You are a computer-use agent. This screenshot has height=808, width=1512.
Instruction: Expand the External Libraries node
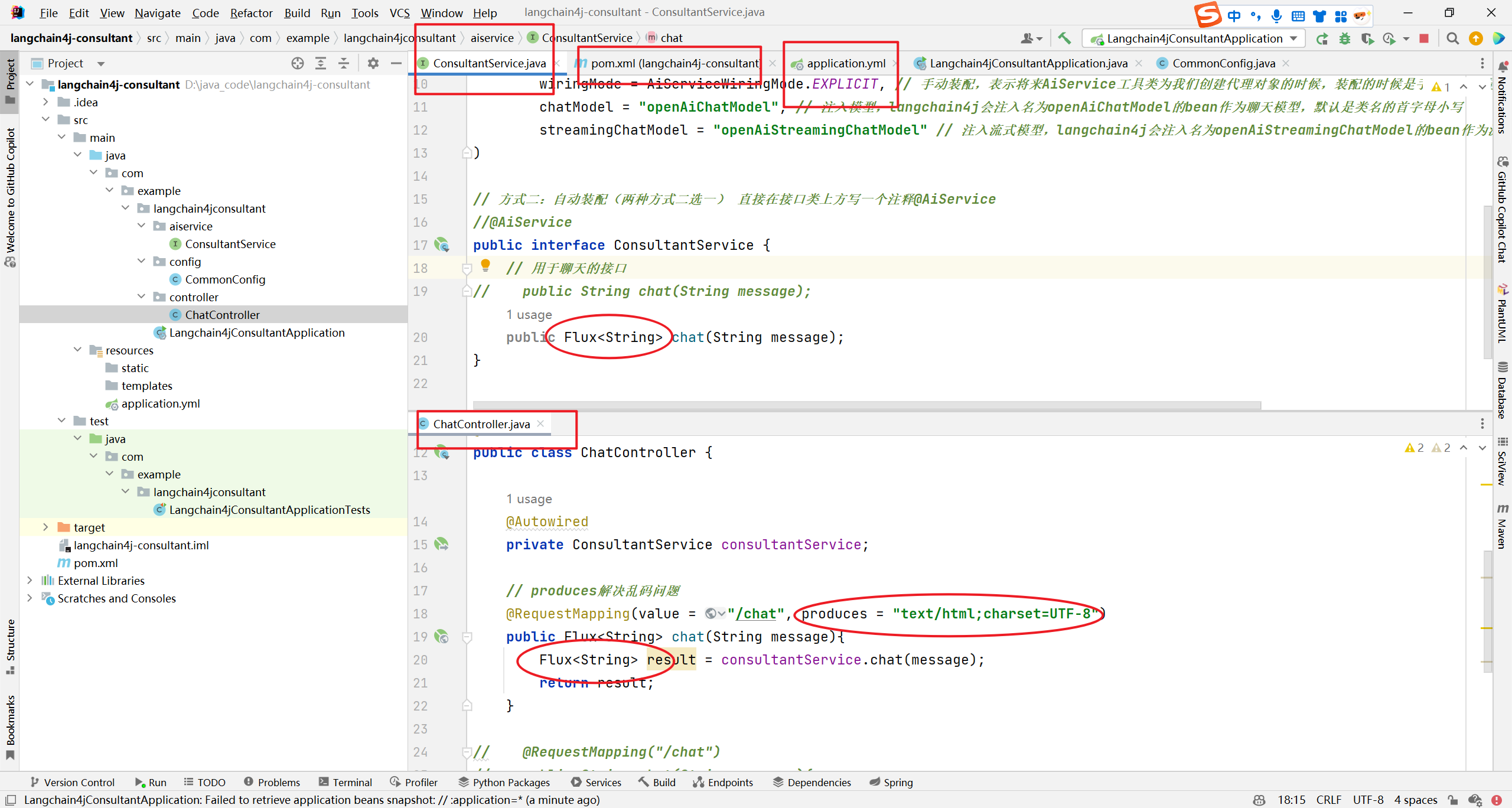(x=30, y=581)
